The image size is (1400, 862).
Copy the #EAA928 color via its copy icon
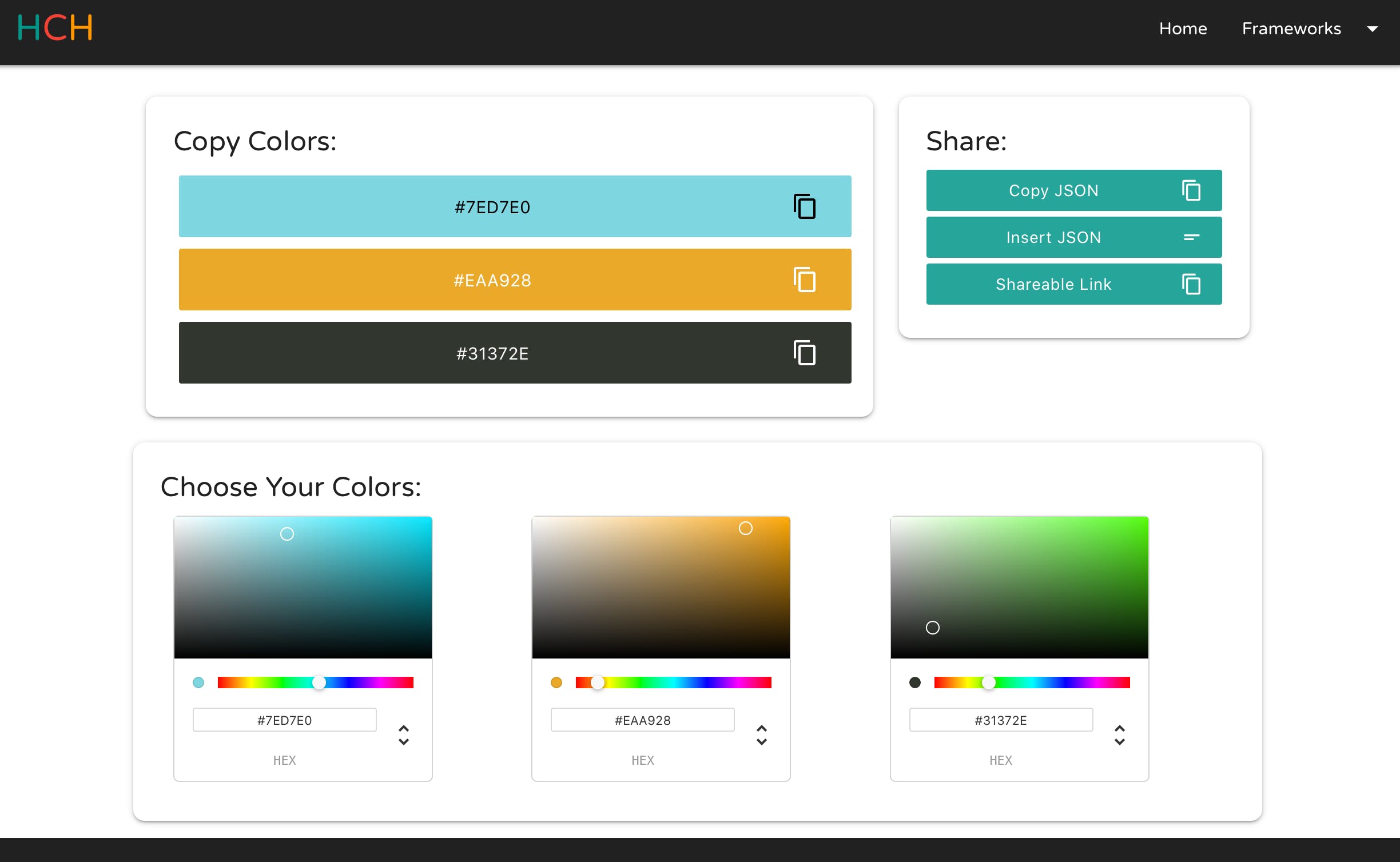pos(804,280)
